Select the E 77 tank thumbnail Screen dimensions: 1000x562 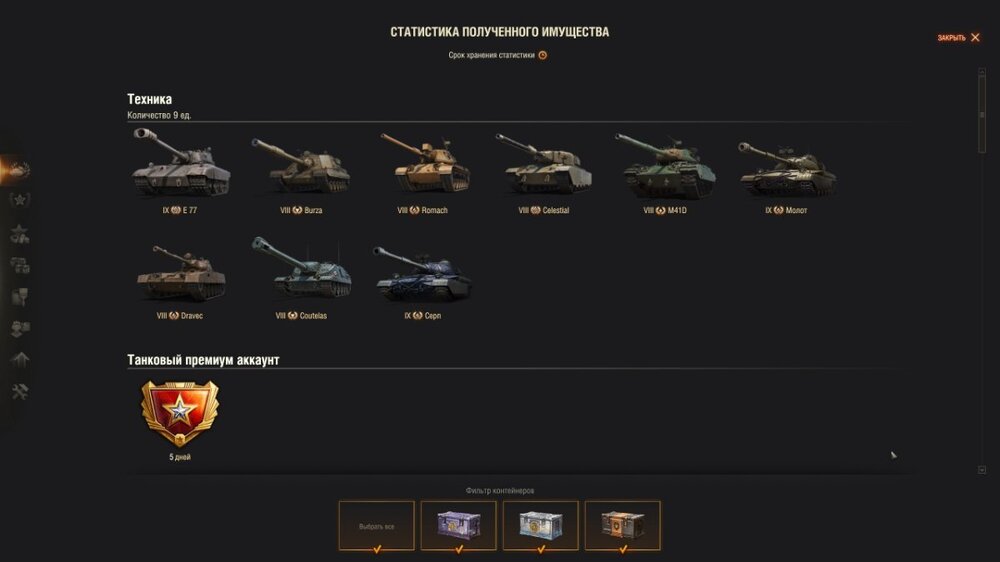click(180, 163)
